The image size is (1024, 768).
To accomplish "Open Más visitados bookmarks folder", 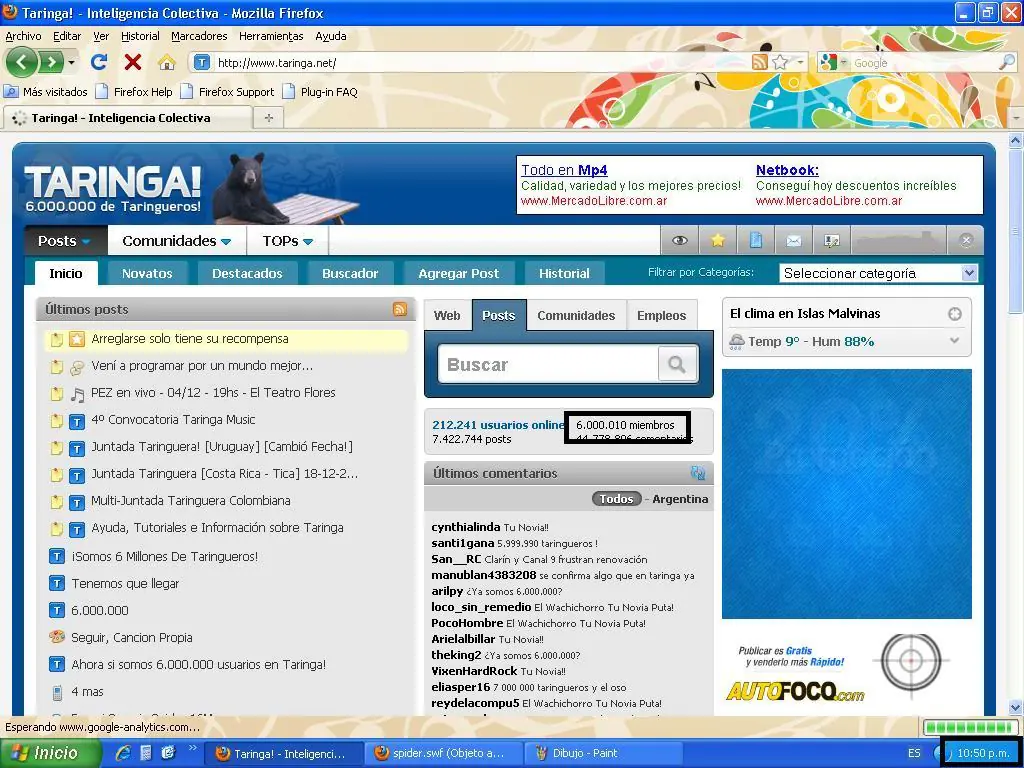I will (x=46, y=91).
